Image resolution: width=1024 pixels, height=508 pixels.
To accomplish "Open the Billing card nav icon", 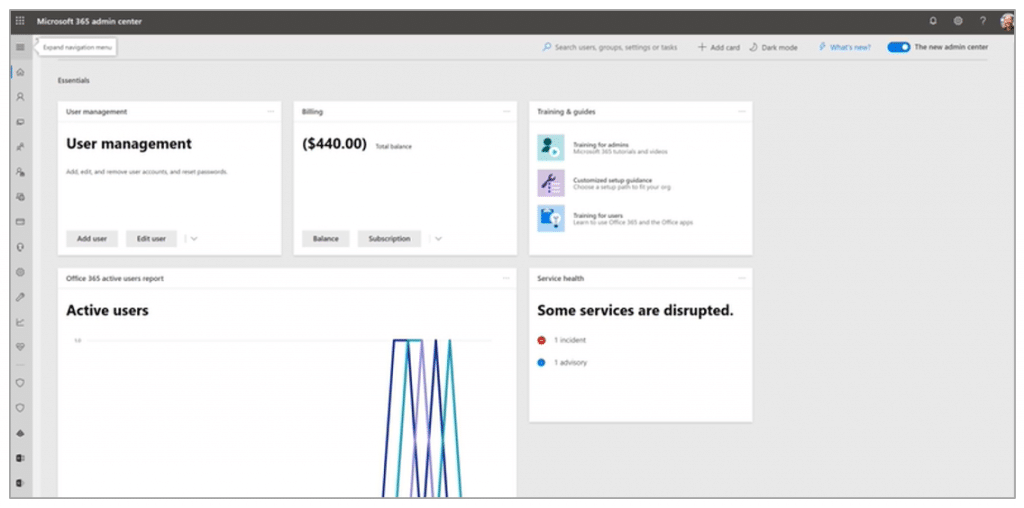I will pyautogui.click(x=20, y=222).
